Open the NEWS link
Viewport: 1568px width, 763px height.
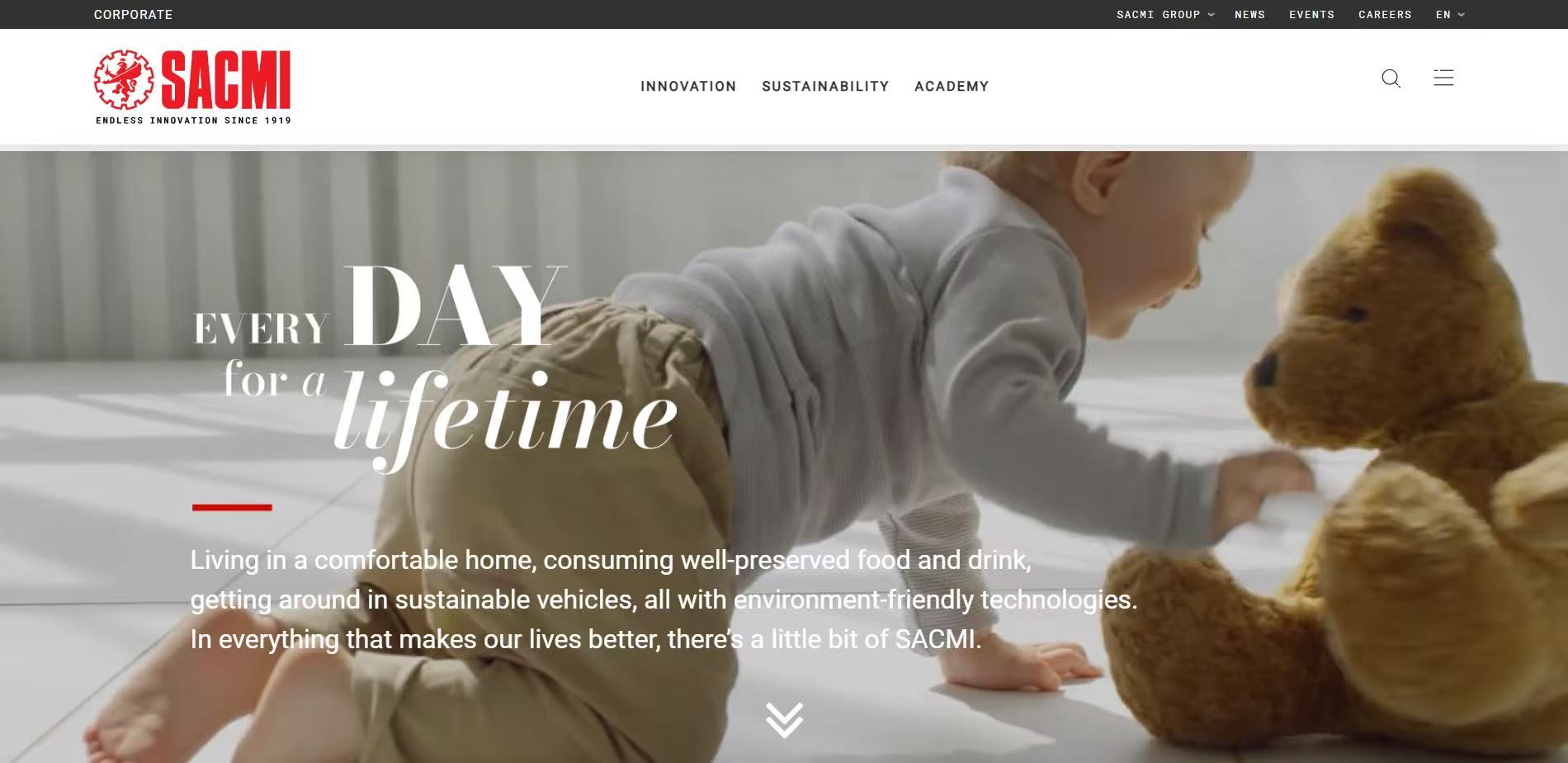(1249, 14)
